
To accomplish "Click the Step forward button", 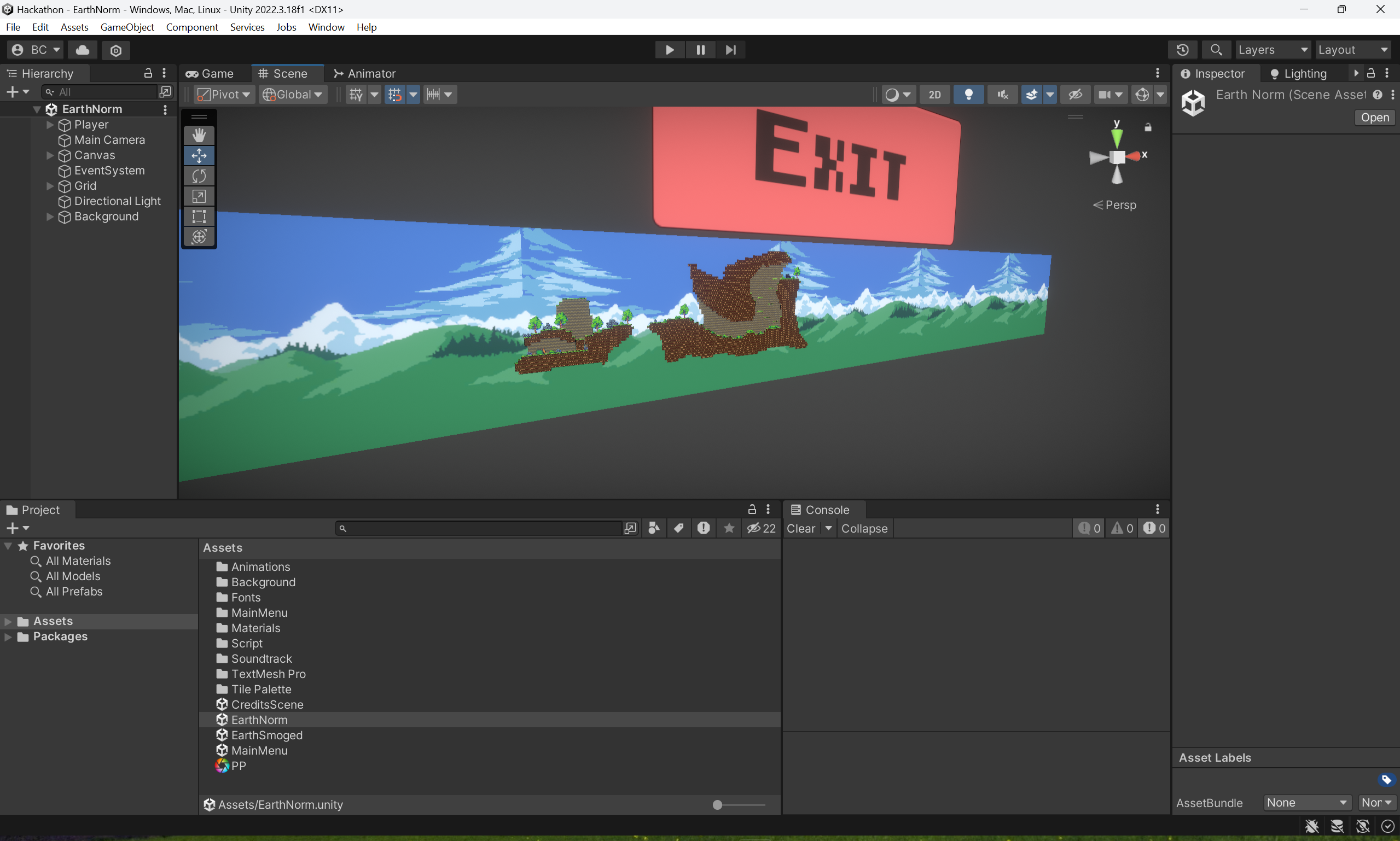I will click(x=730, y=50).
